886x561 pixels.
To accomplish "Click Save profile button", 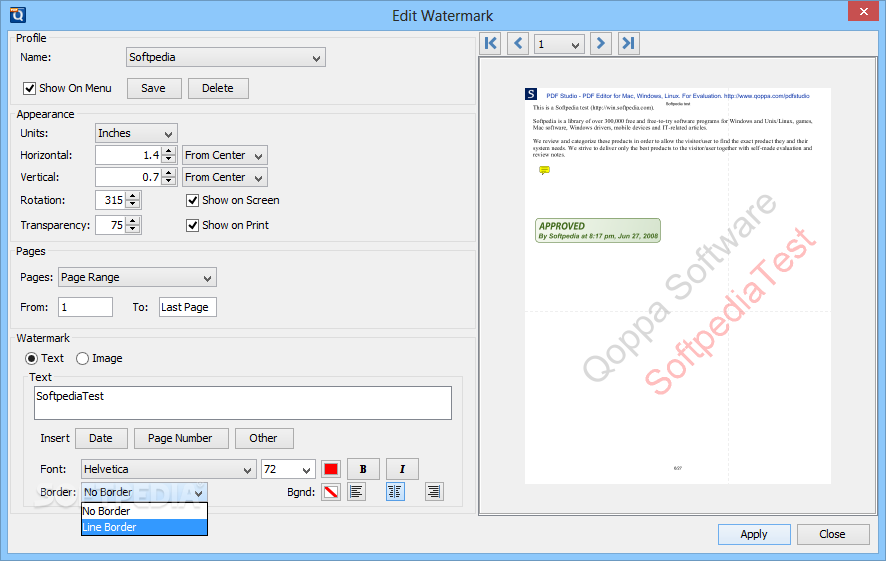I will pyautogui.click(x=154, y=88).
